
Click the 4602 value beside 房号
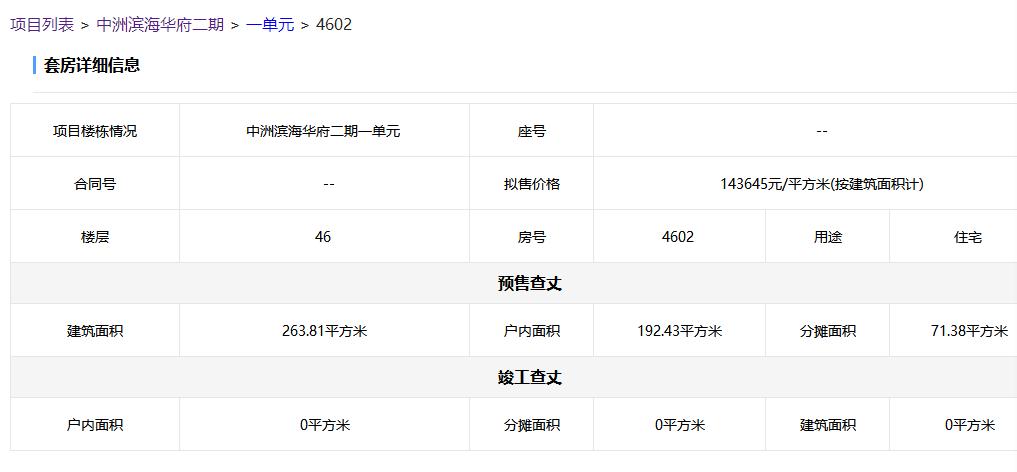pyautogui.click(x=678, y=237)
